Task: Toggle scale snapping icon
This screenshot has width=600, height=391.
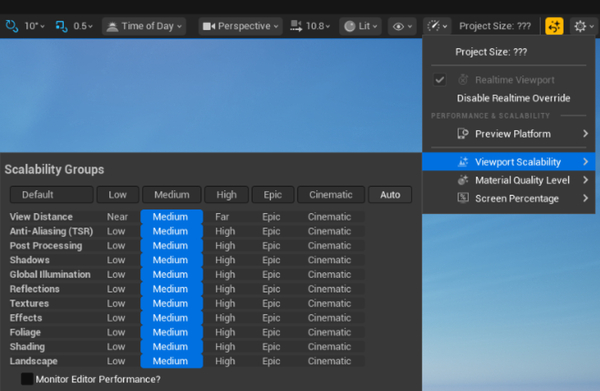Action: click(62, 26)
